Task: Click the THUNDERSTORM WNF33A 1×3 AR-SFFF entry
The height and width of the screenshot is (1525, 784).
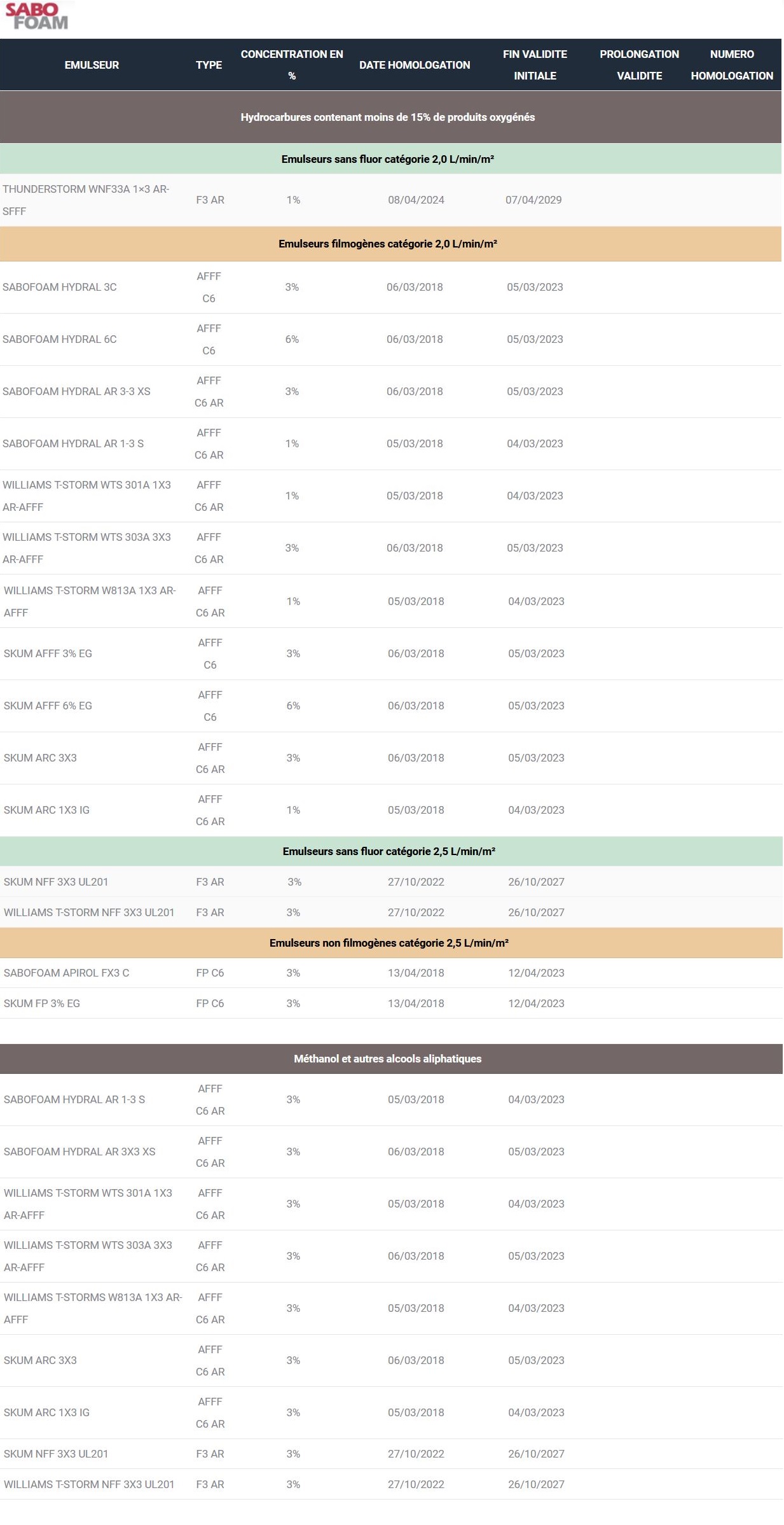Action: point(86,200)
